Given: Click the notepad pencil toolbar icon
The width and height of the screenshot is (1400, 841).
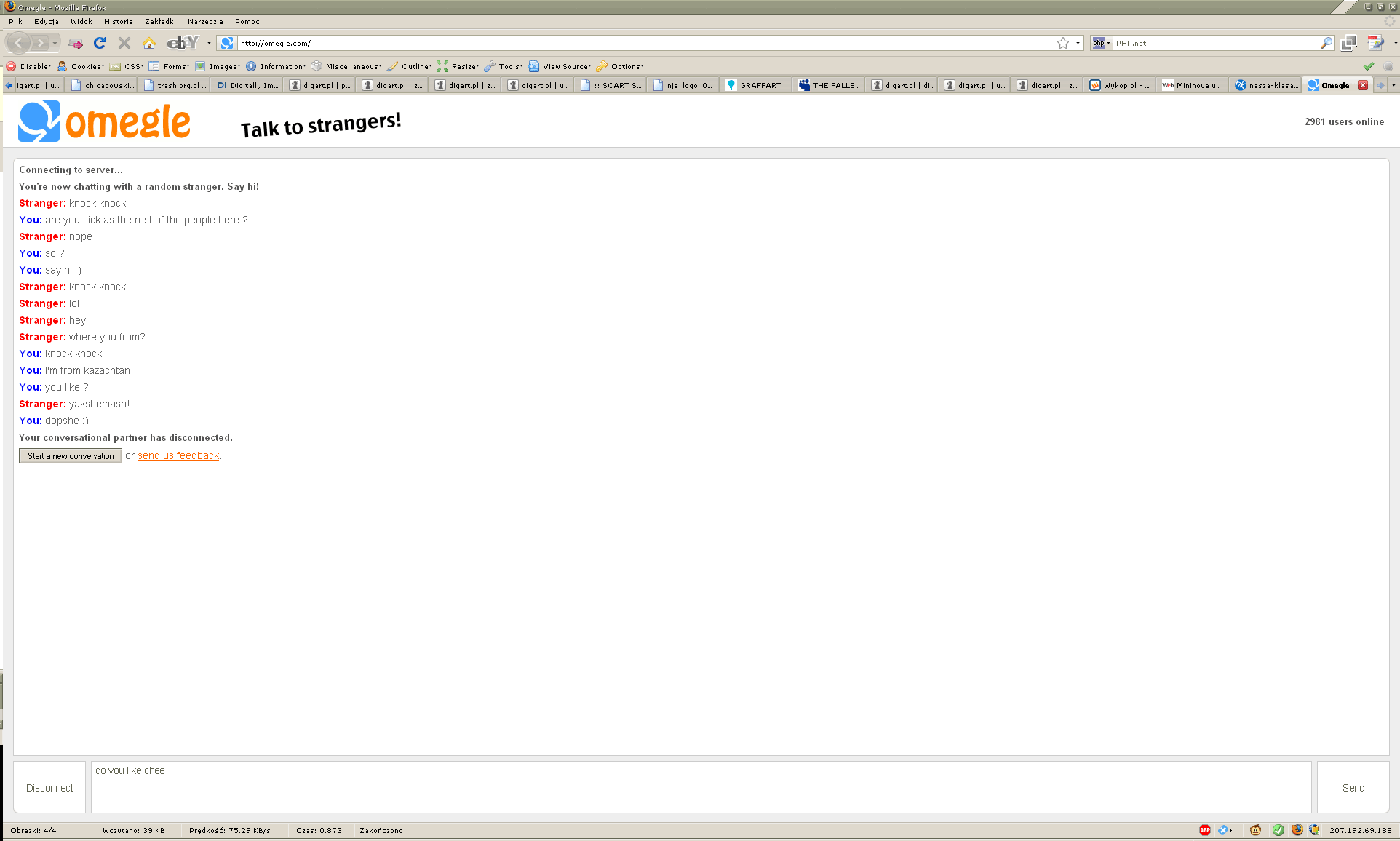Looking at the screenshot, I should point(1375,43).
